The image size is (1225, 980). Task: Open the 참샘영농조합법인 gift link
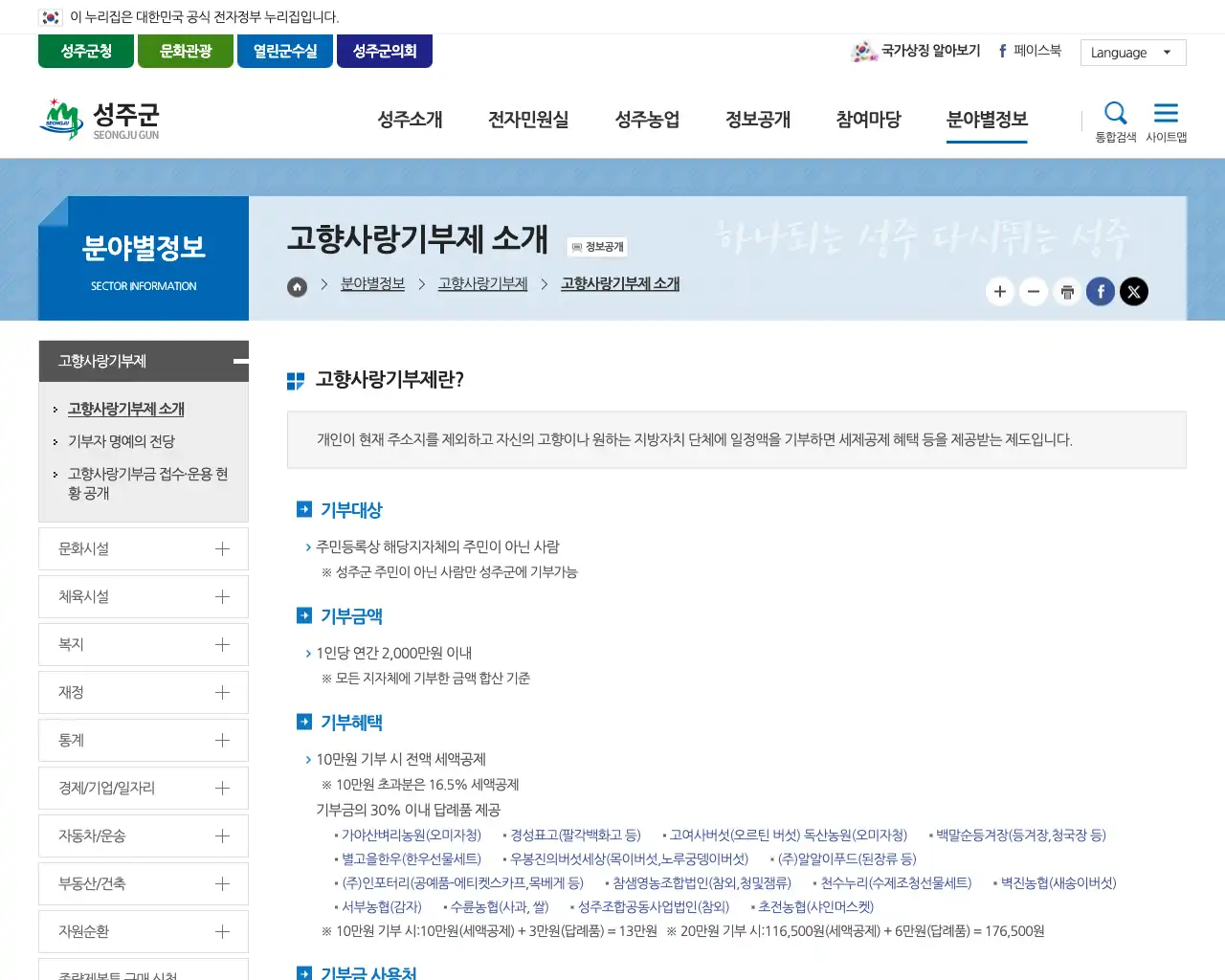point(702,883)
